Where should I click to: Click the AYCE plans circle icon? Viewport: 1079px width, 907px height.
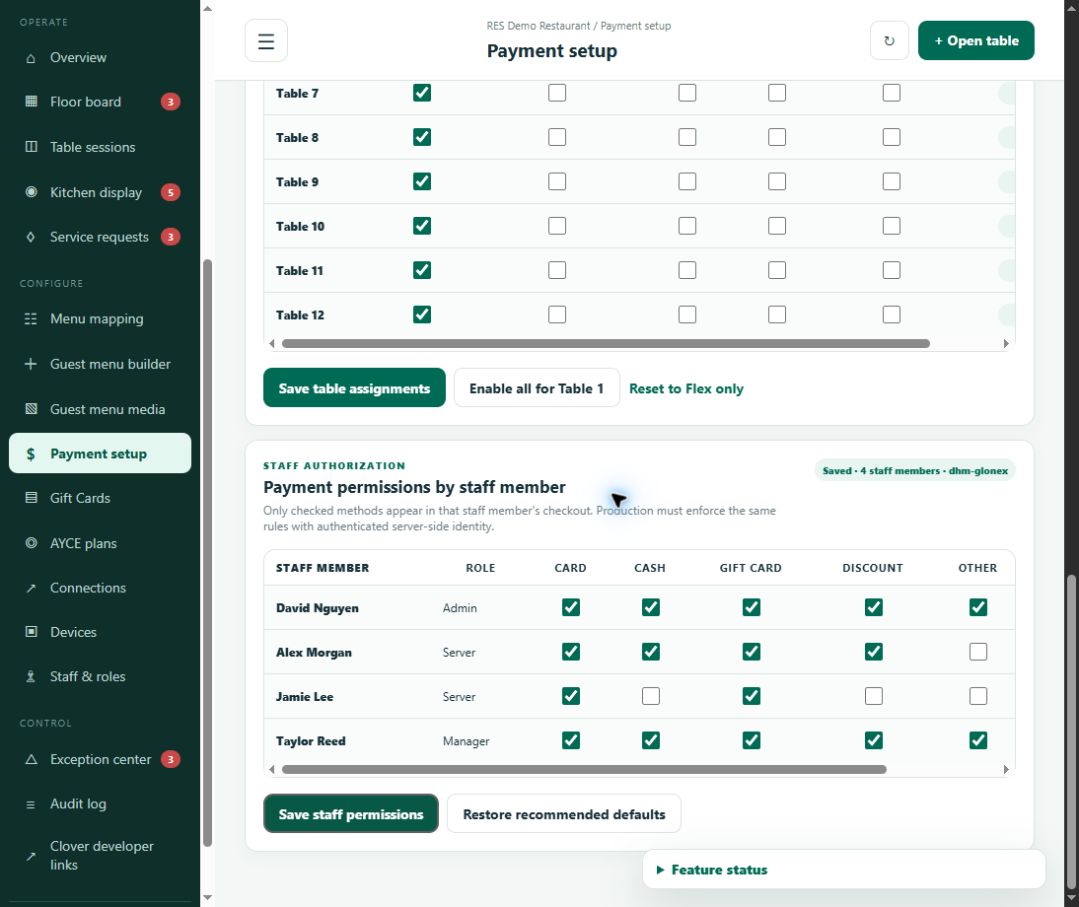[31, 543]
